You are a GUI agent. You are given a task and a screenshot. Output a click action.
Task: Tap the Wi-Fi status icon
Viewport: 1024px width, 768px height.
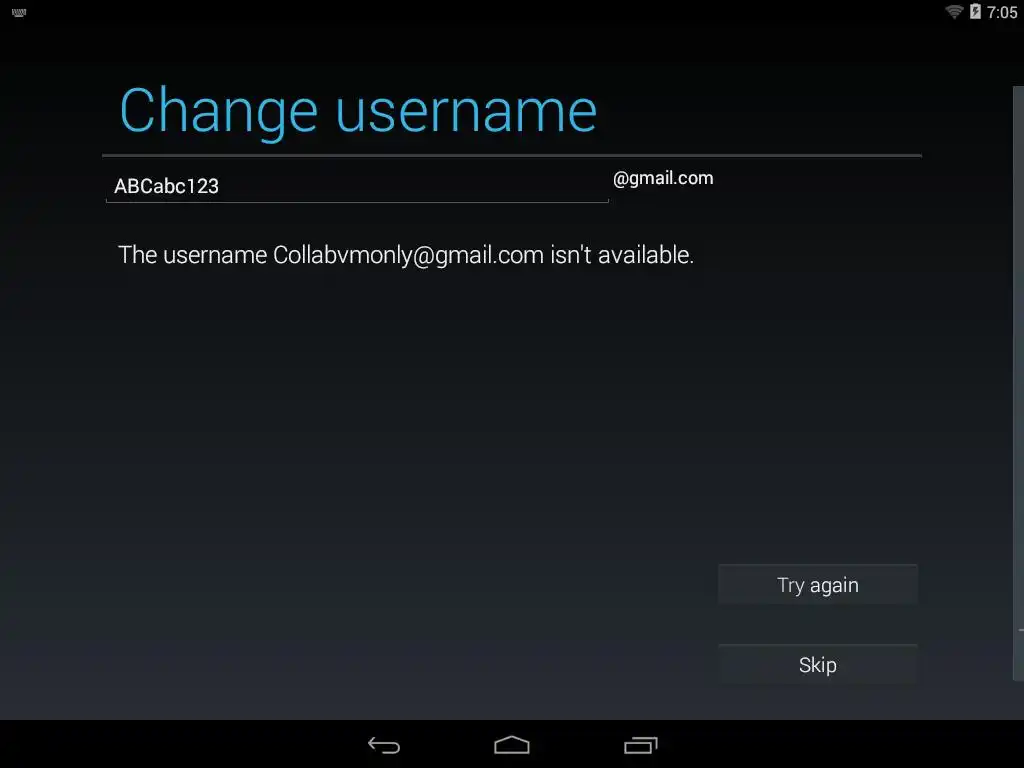pyautogui.click(x=954, y=11)
